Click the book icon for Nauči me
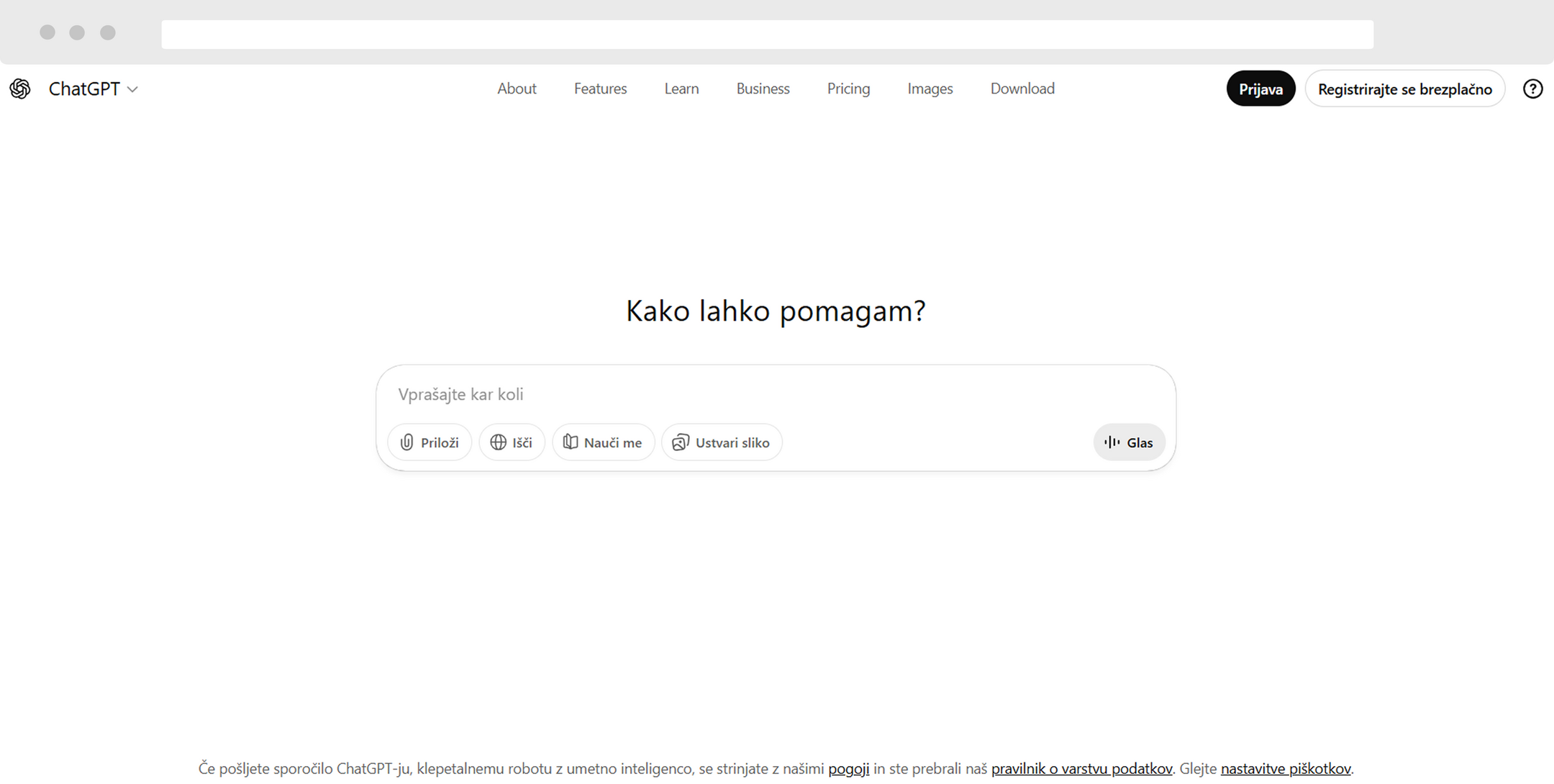1554x784 pixels. (x=571, y=442)
